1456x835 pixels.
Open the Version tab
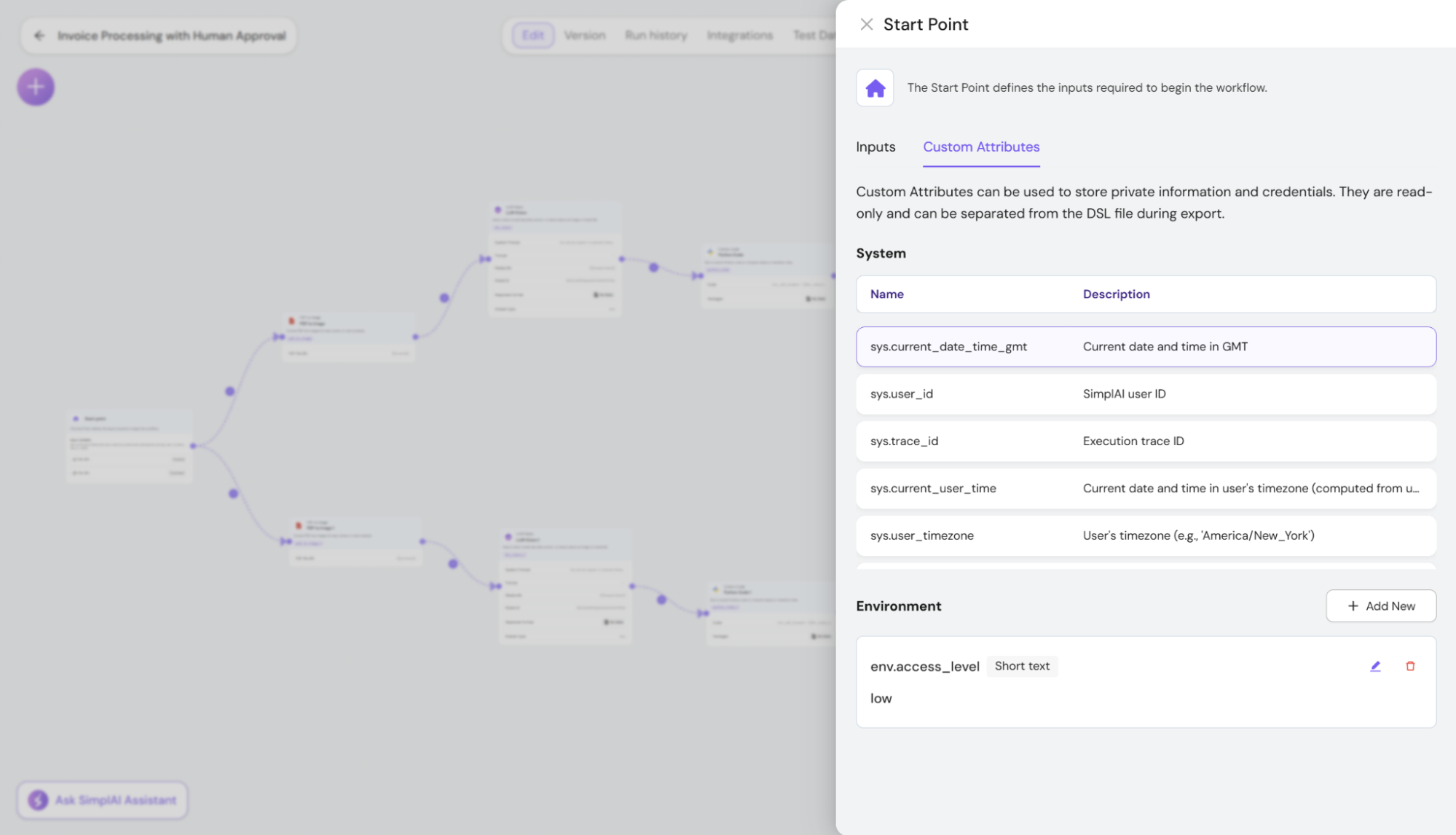(584, 36)
